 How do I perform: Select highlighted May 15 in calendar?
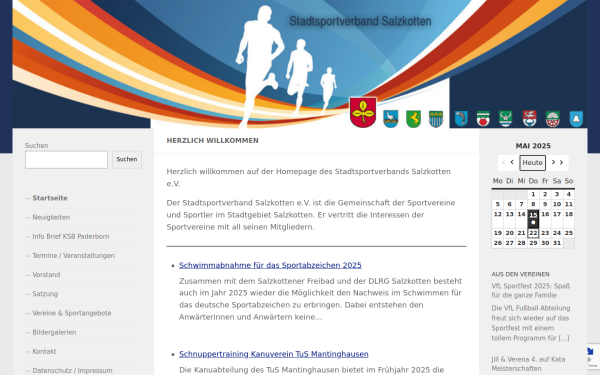coord(533,218)
